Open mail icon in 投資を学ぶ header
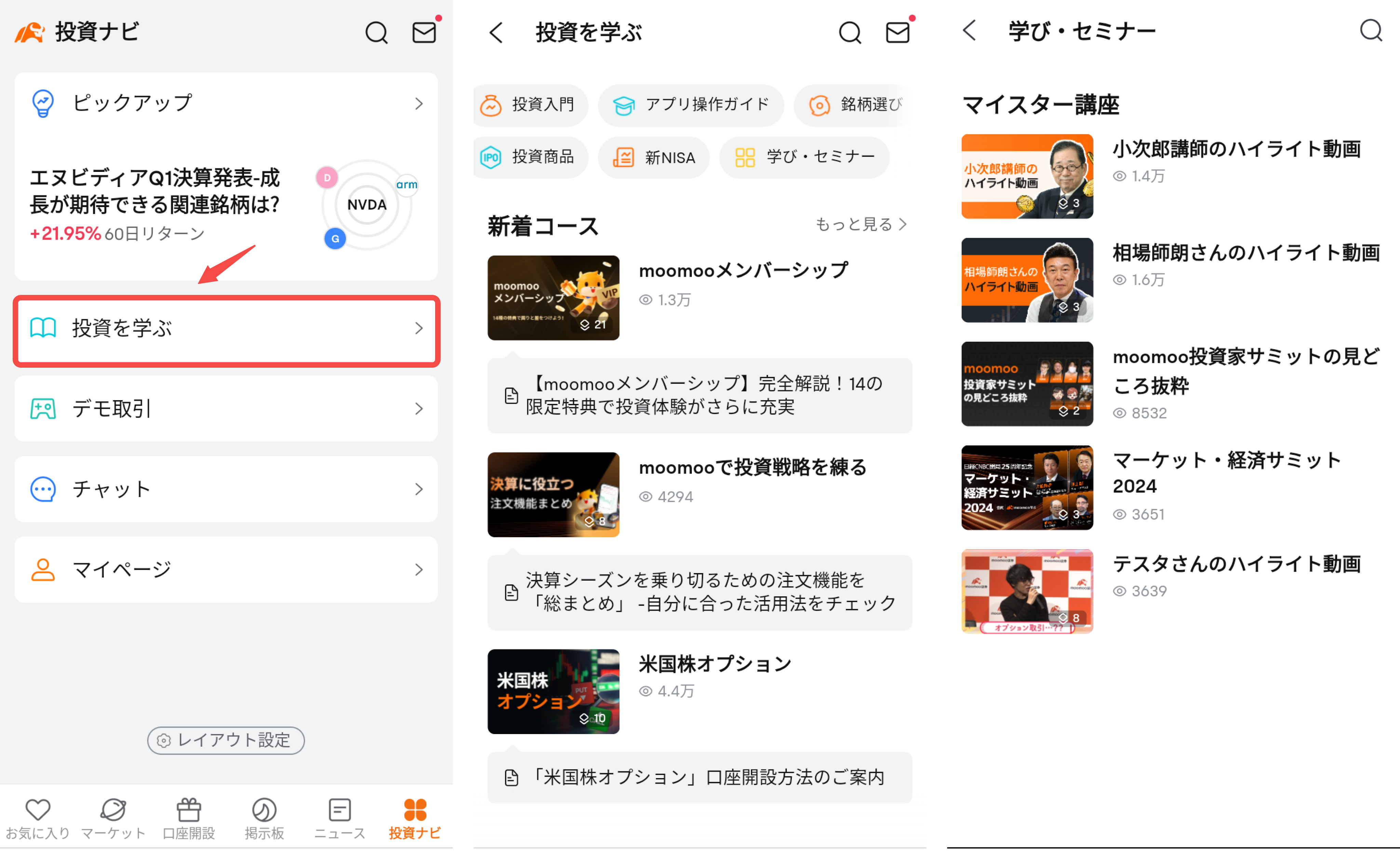This screenshot has width=1400, height=855. coord(898,32)
